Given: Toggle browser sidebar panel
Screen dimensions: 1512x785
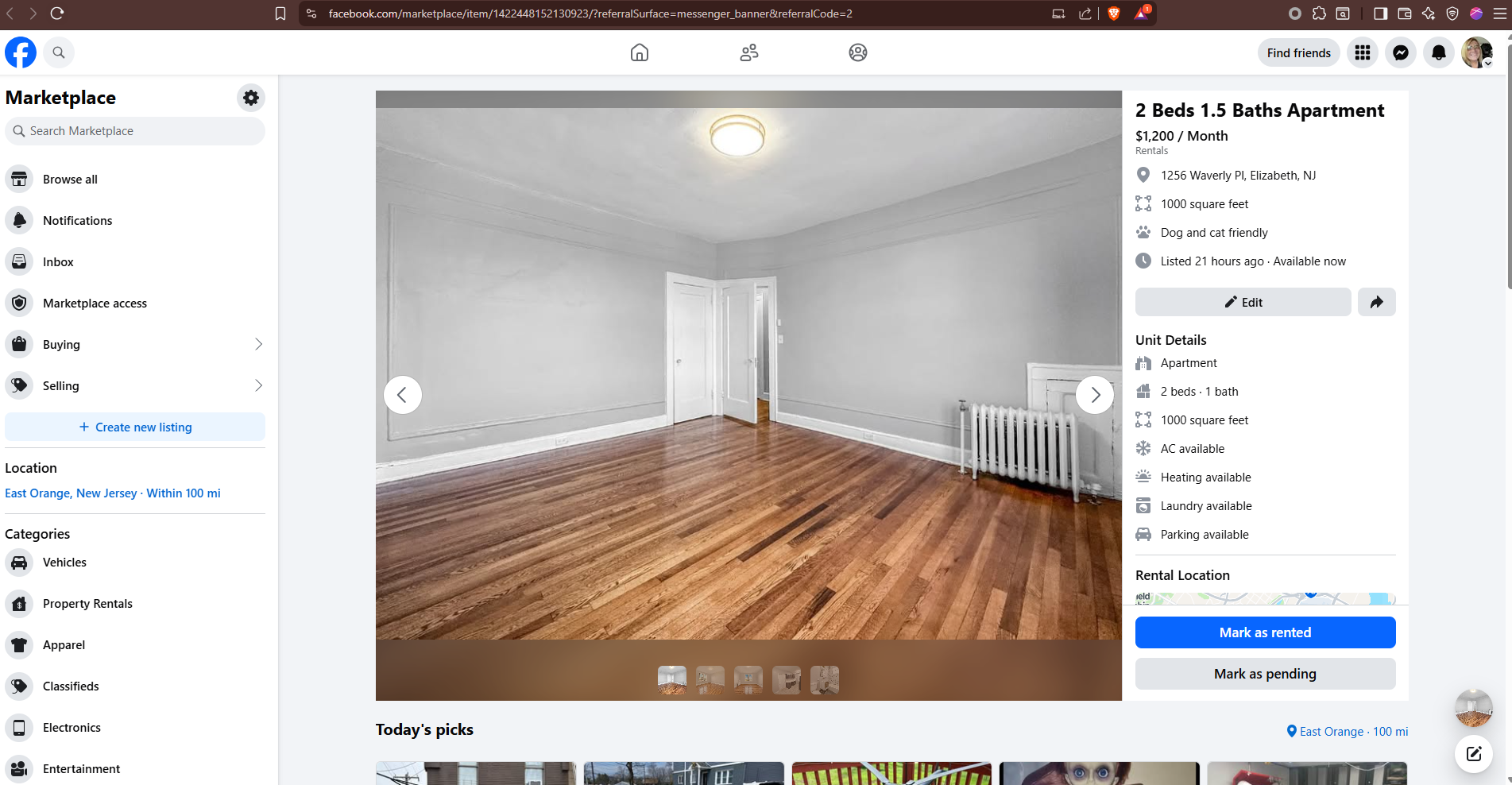Looking at the screenshot, I should tap(1381, 14).
